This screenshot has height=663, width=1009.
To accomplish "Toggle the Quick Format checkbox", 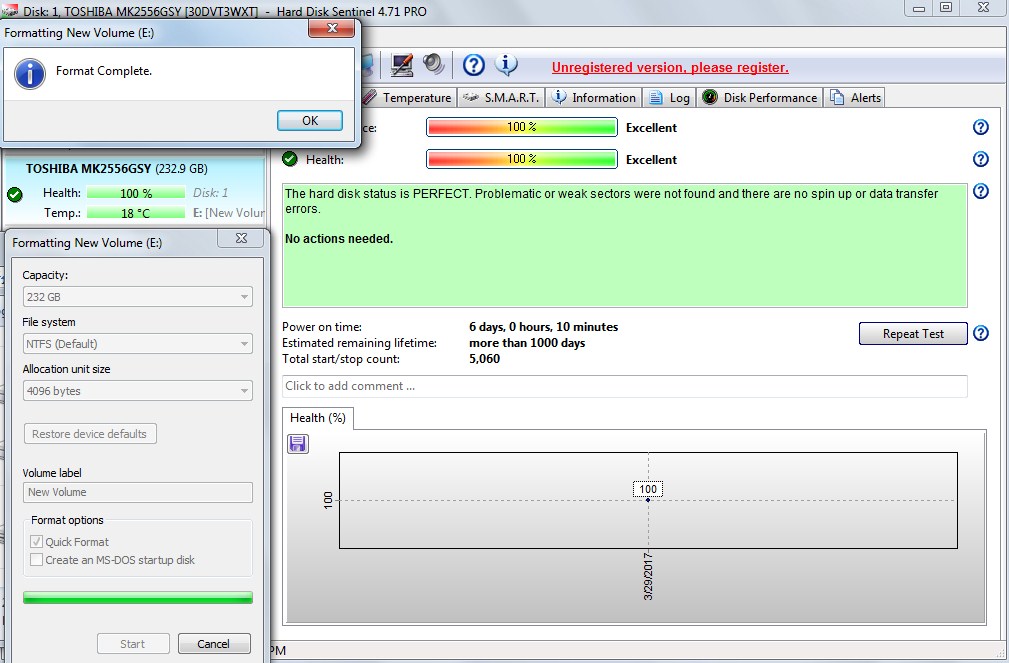I will pyautogui.click(x=37, y=541).
